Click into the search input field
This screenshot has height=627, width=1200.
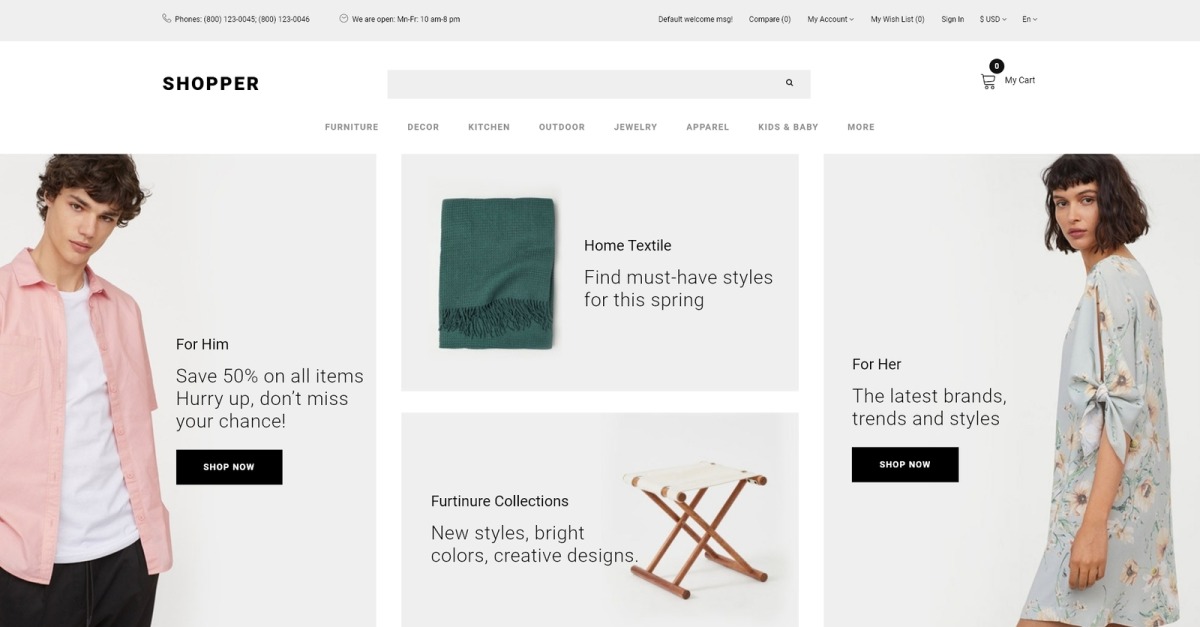pos(583,84)
